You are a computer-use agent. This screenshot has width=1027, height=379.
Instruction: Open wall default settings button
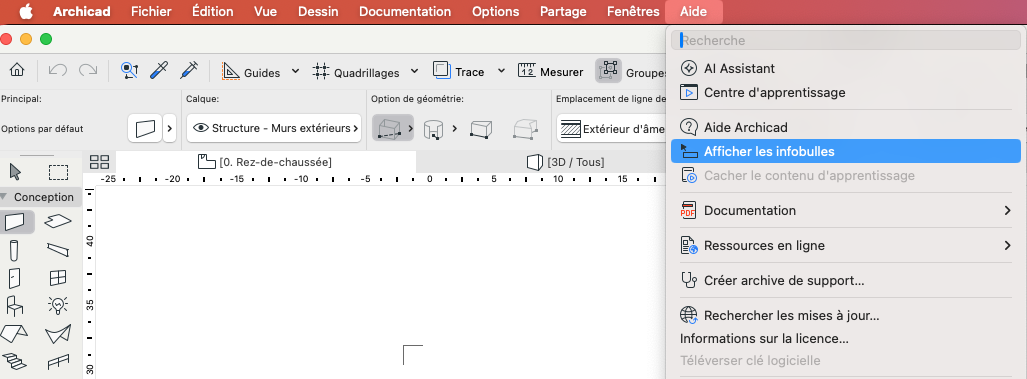pyautogui.click(x=145, y=128)
